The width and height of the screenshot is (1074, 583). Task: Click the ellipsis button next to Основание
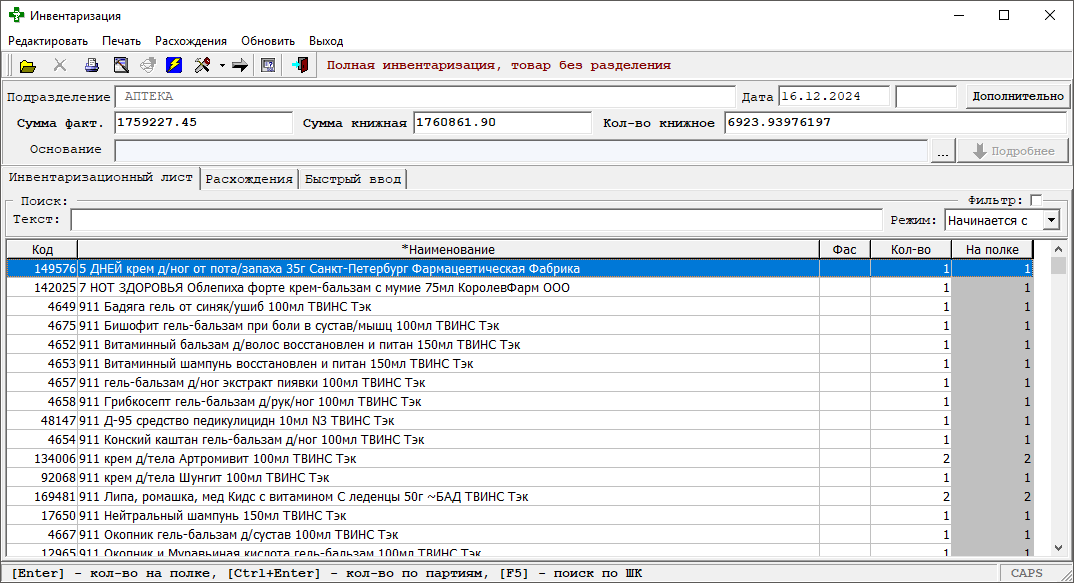[x=942, y=151]
